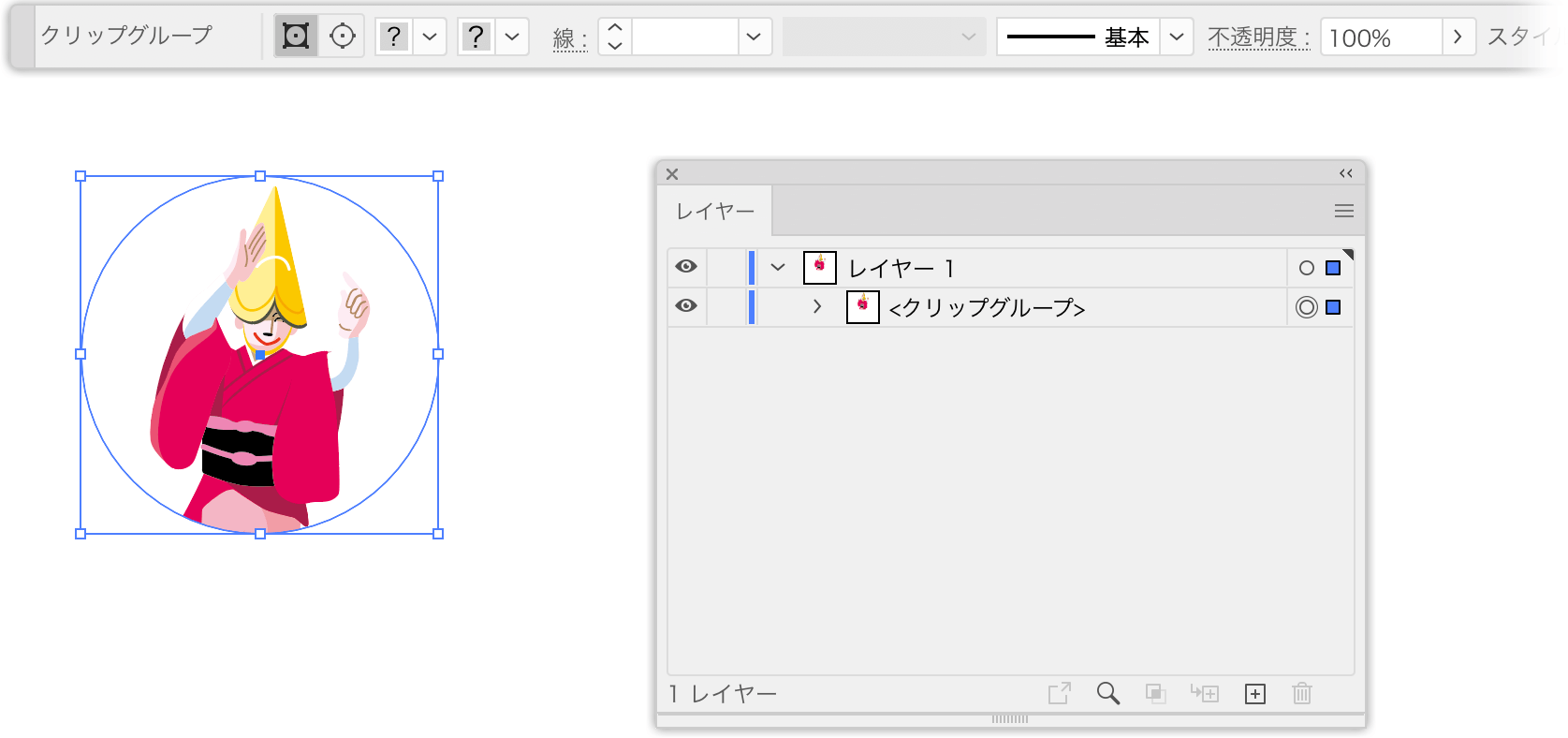Click the Create New Layer plus icon
The image size is (1568, 738).
tap(1255, 694)
